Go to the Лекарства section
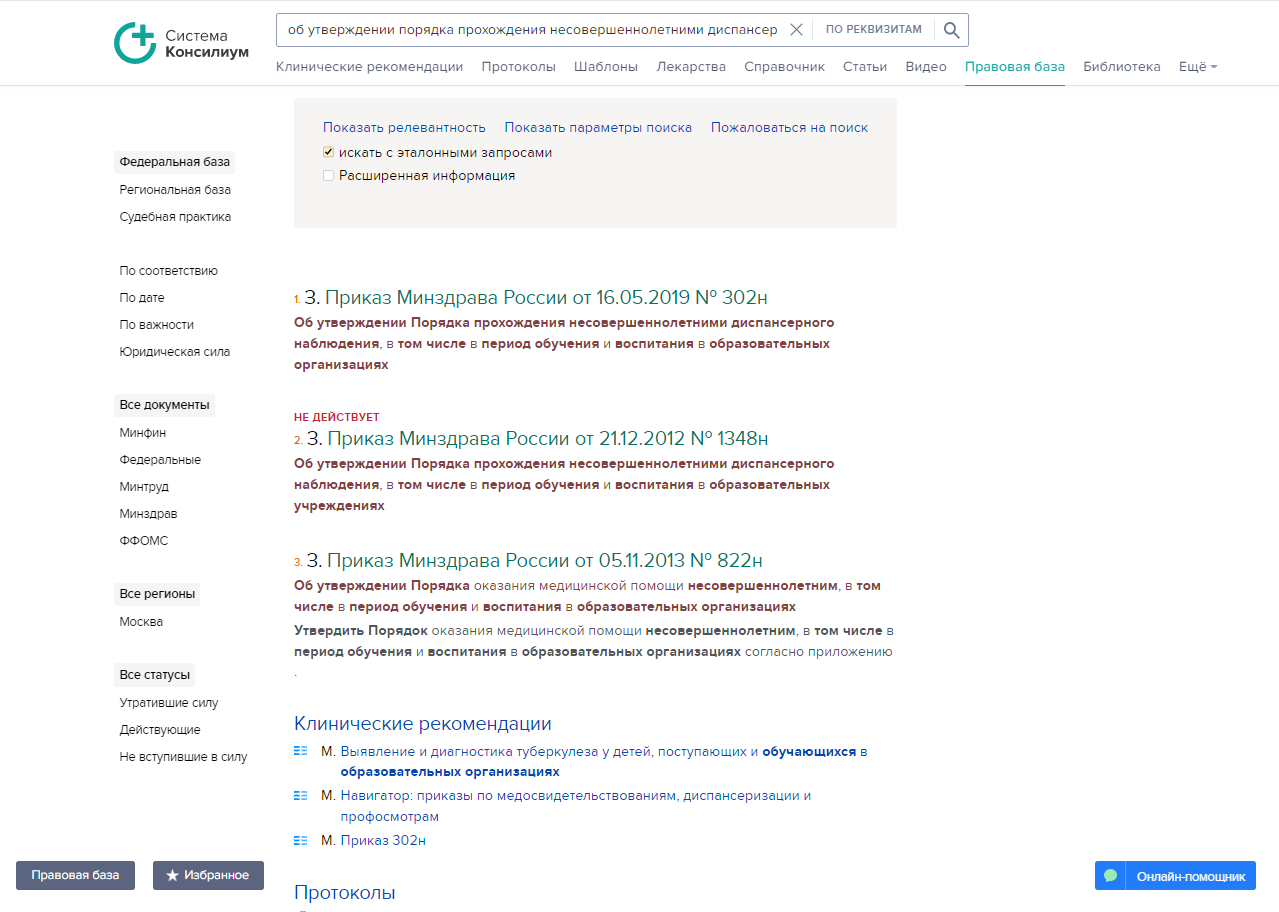This screenshot has height=912, width=1279. (x=691, y=67)
